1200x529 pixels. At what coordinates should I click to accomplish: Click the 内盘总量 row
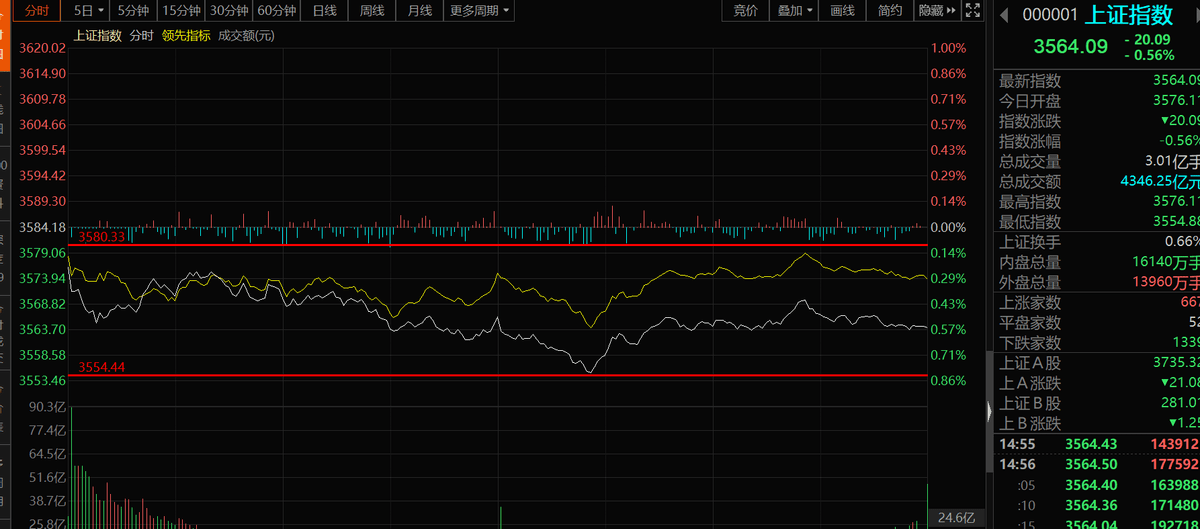(1098, 262)
